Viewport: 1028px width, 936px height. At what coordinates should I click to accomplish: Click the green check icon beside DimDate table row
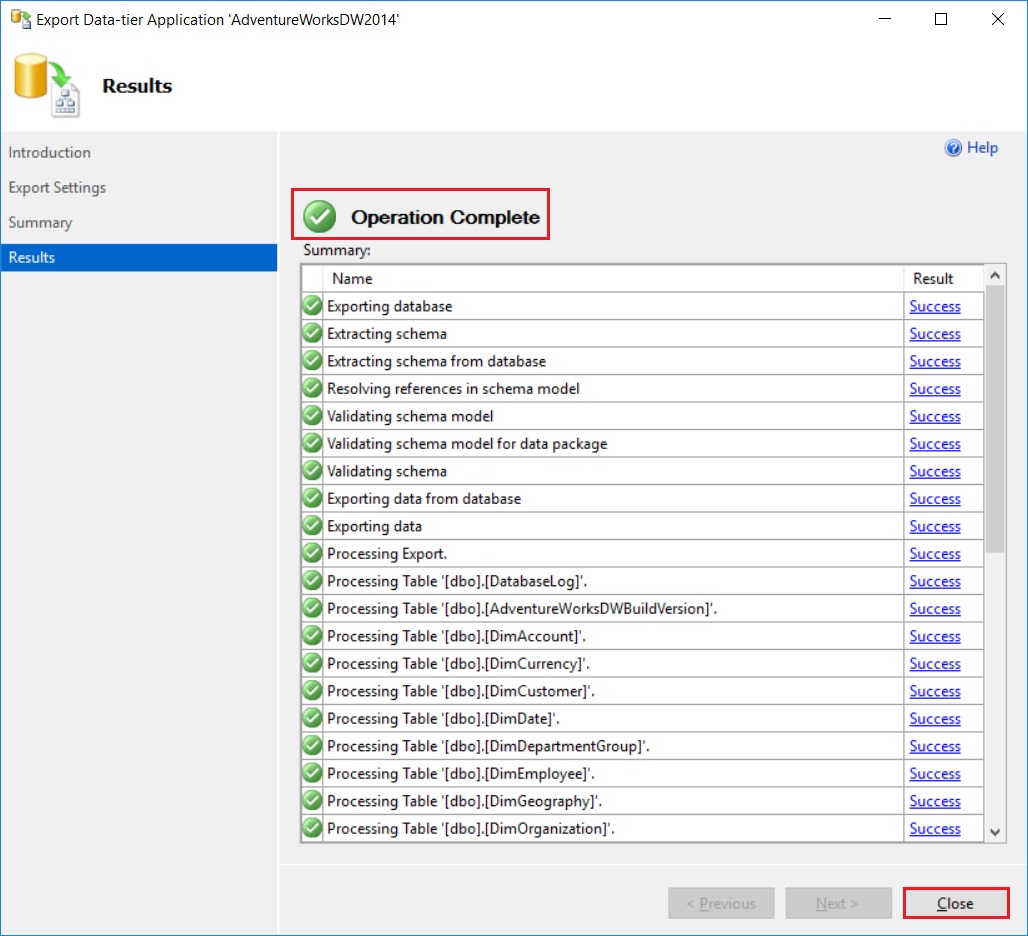[313, 718]
